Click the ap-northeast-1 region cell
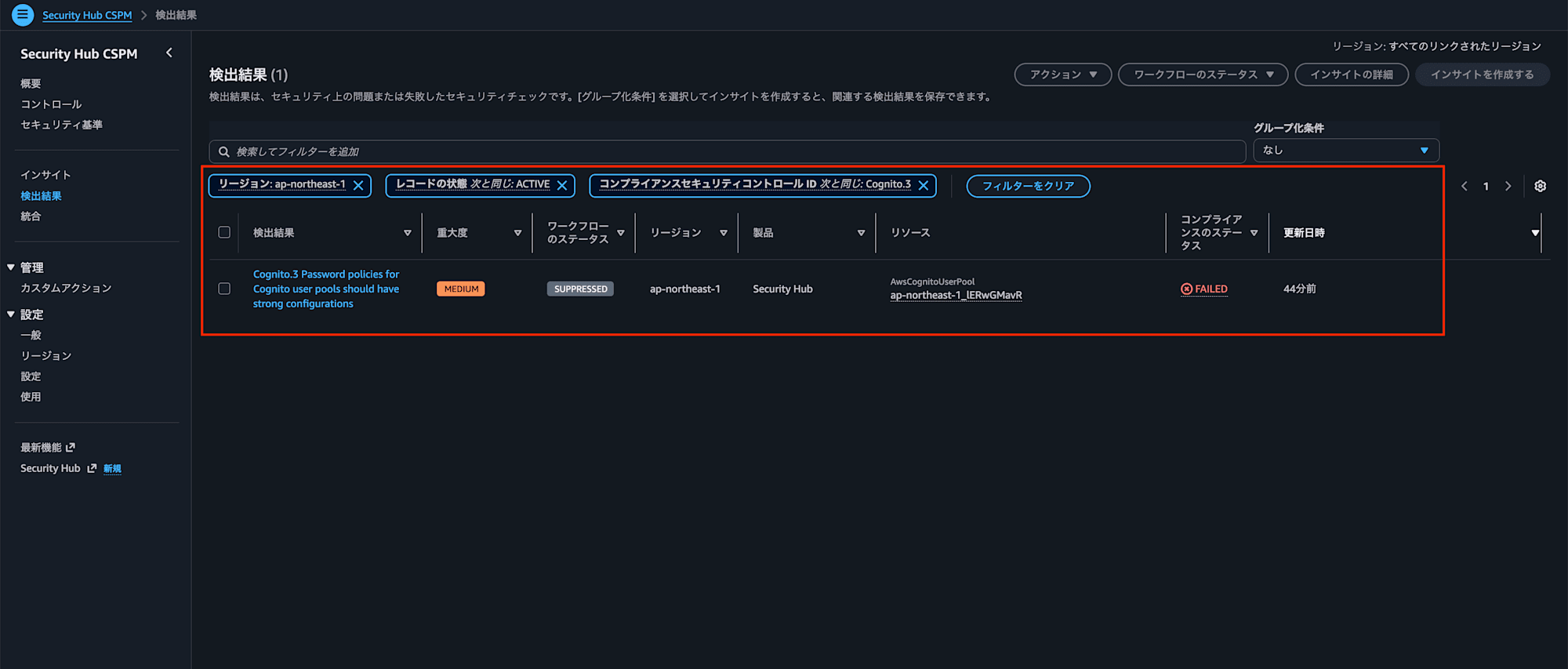The height and width of the screenshot is (669, 1568). pos(684,289)
